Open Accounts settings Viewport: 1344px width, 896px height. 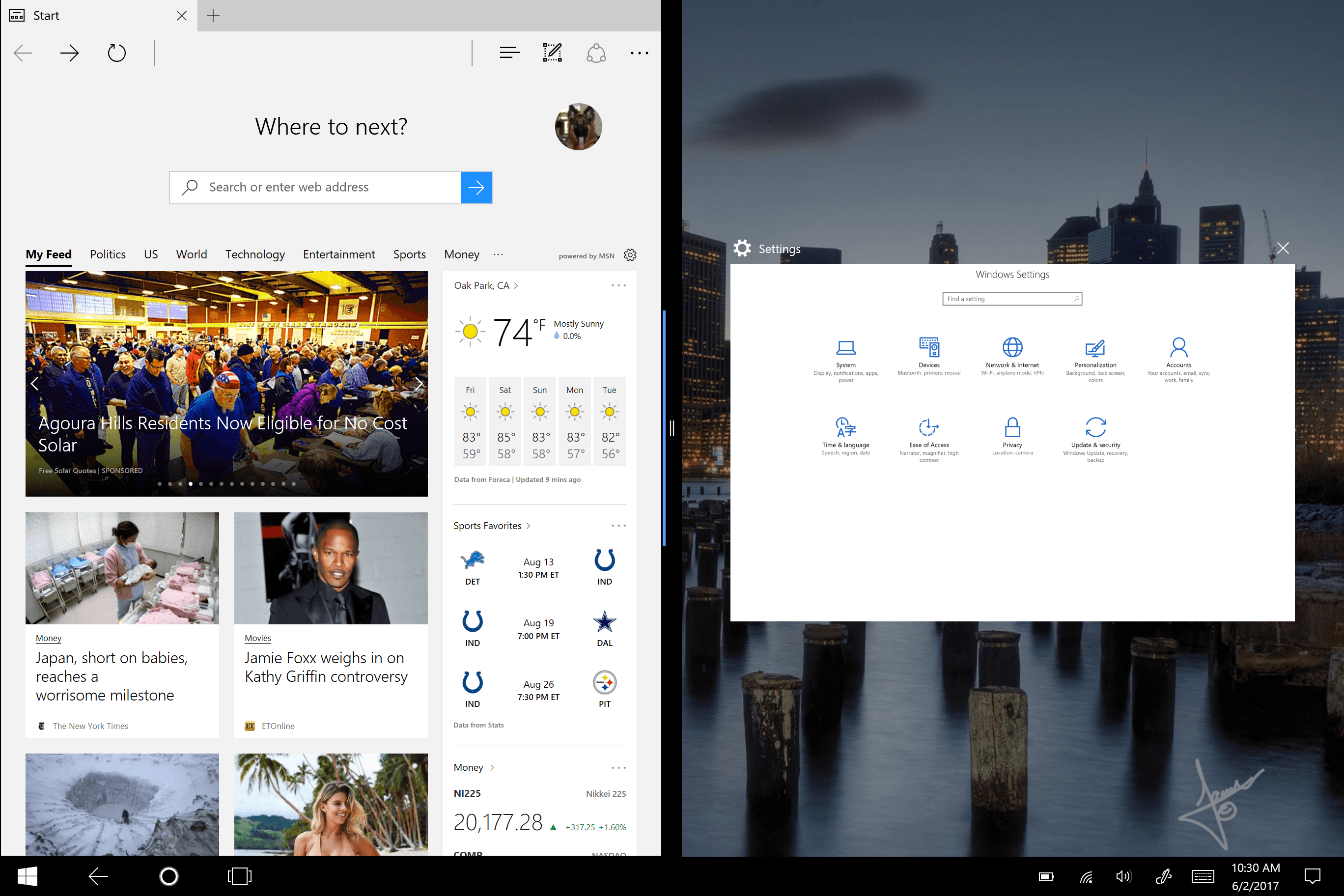1179,360
